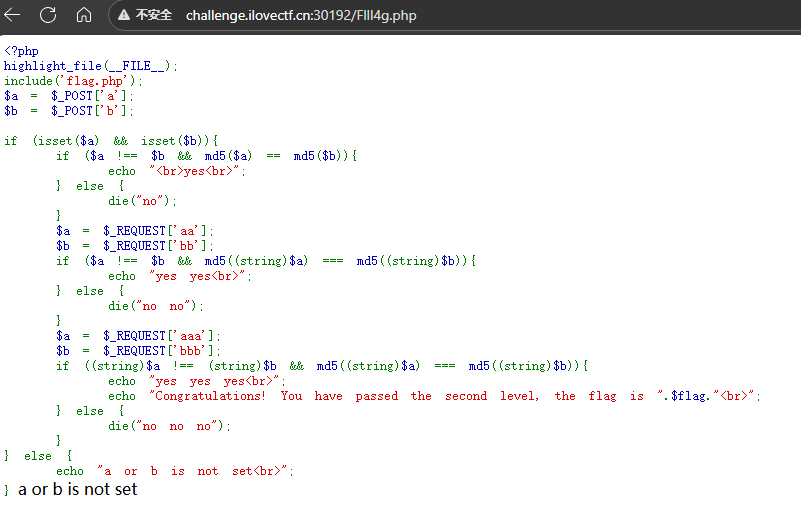The width and height of the screenshot is (801, 519).
Task: Reload the page with the refresh icon
Action: click(x=48, y=15)
